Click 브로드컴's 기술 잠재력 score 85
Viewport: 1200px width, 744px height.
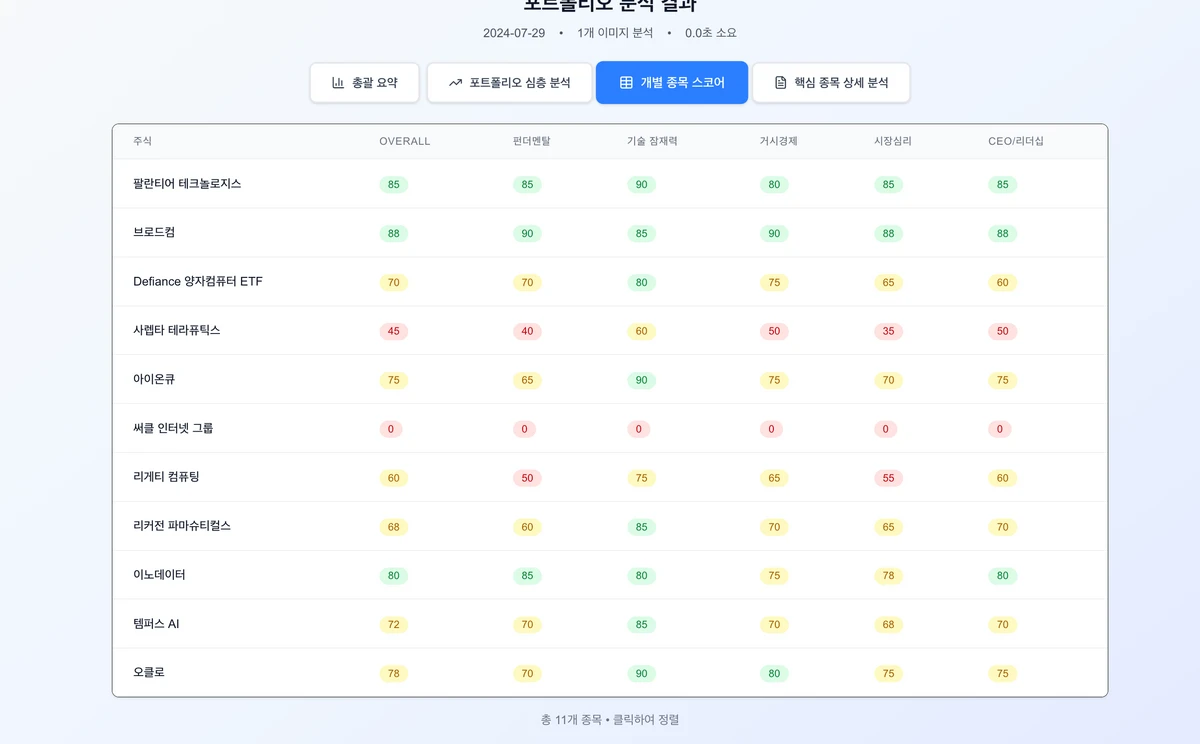click(641, 234)
